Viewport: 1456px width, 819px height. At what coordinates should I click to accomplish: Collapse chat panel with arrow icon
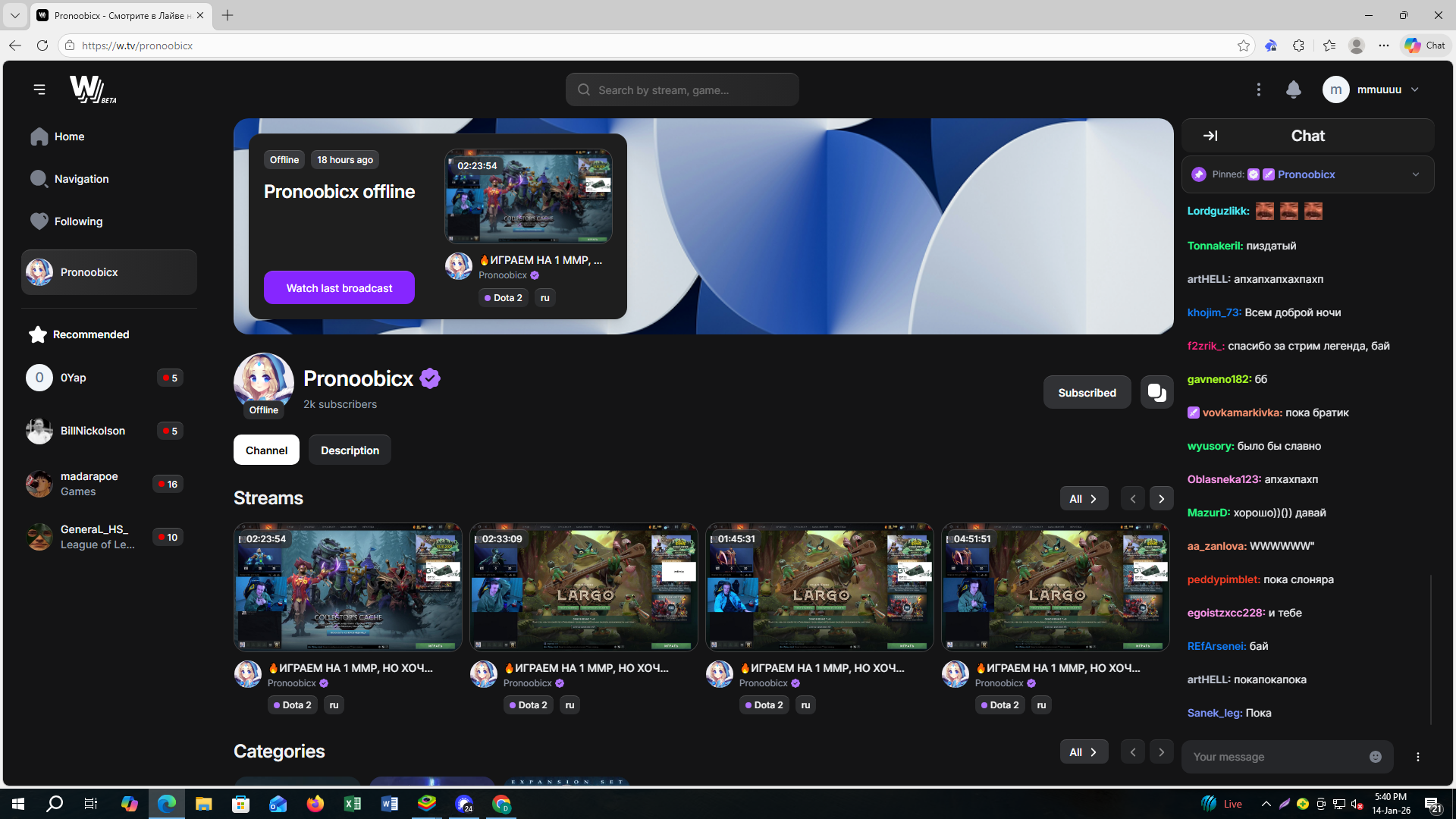(x=1210, y=136)
